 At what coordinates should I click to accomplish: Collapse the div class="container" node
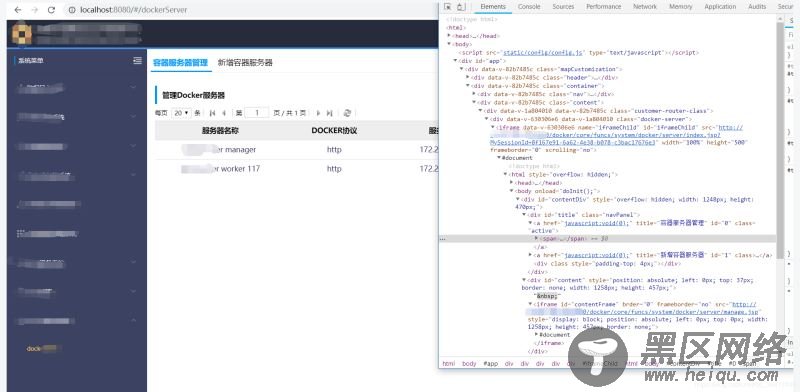468,86
